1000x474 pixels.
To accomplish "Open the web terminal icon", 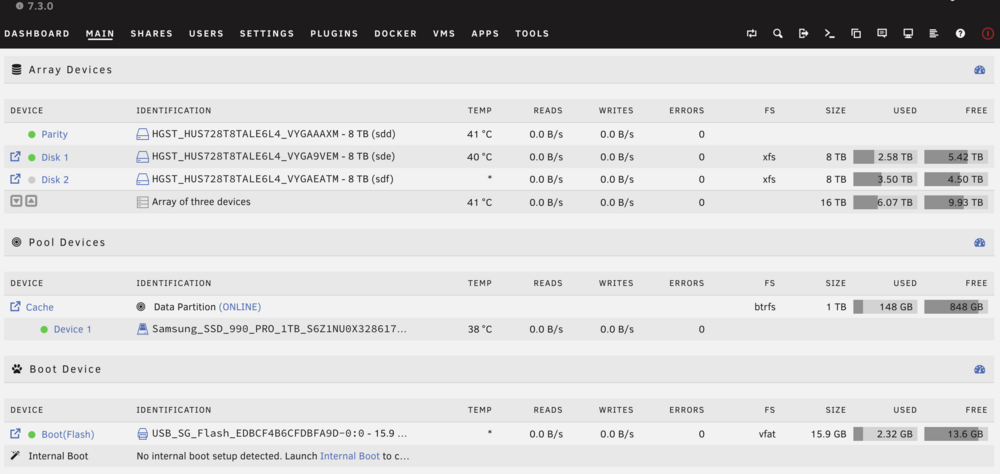I will click(x=830, y=34).
